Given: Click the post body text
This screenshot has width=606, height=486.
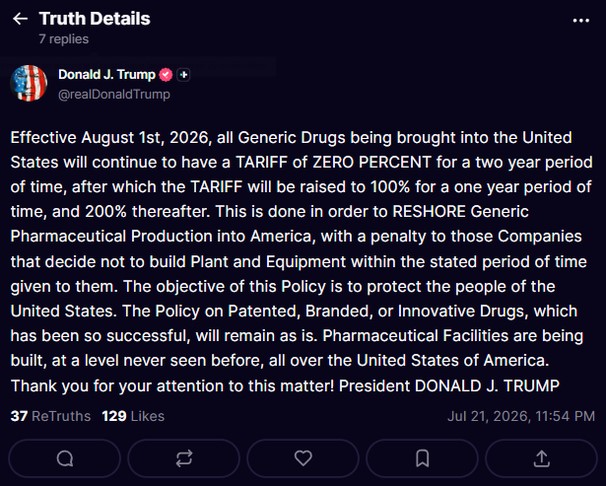Looking at the screenshot, I should [x=301, y=262].
